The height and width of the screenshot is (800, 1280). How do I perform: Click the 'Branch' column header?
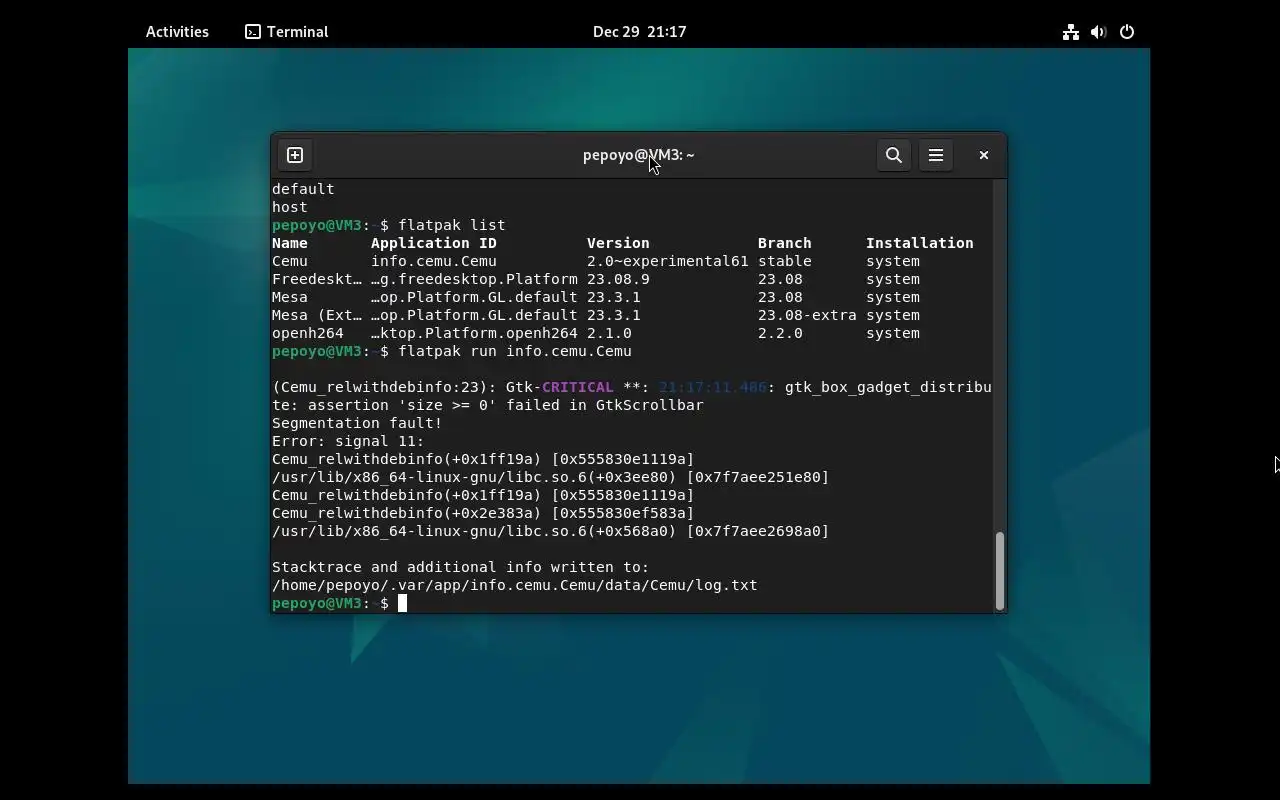click(785, 243)
